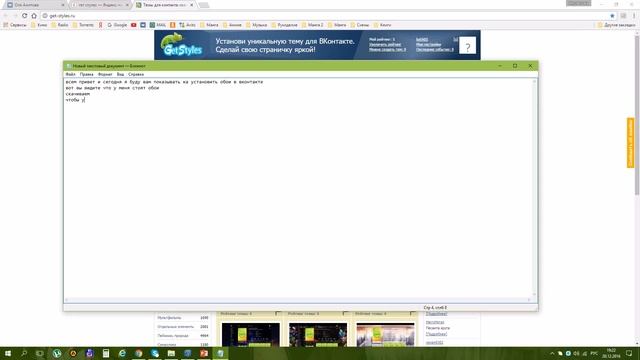The height and width of the screenshot is (360, 640).
Task: Open the YouTube bookmark icon
Action: (133, 25)
